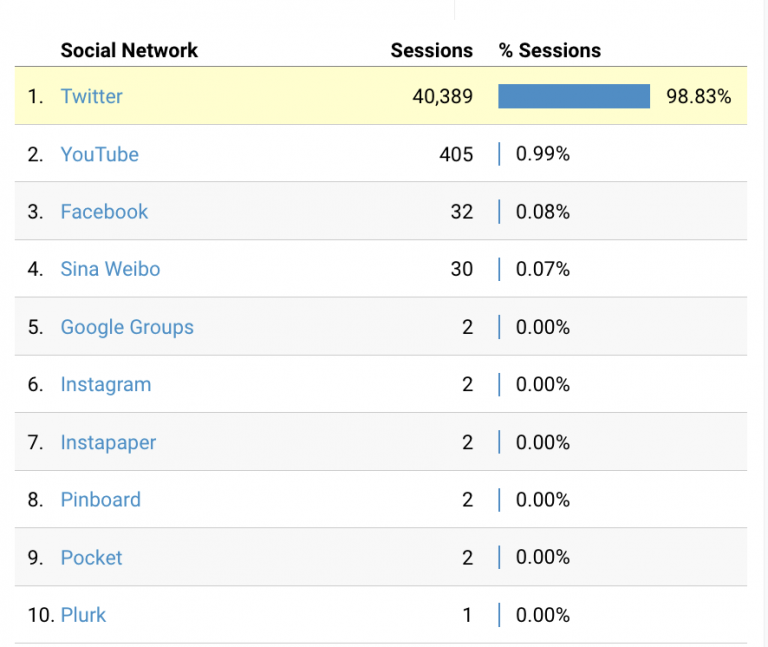Screen dimensions: 768x647
Task: Click the 405 sessions value for YouTube
Action: coord(456,154)
